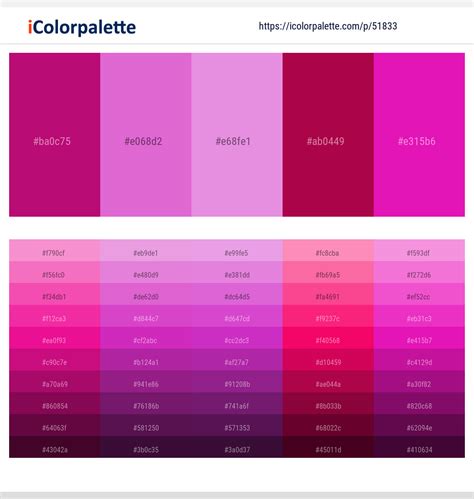Click the #3a0d37 dark shade

click(x=237, y=447)
